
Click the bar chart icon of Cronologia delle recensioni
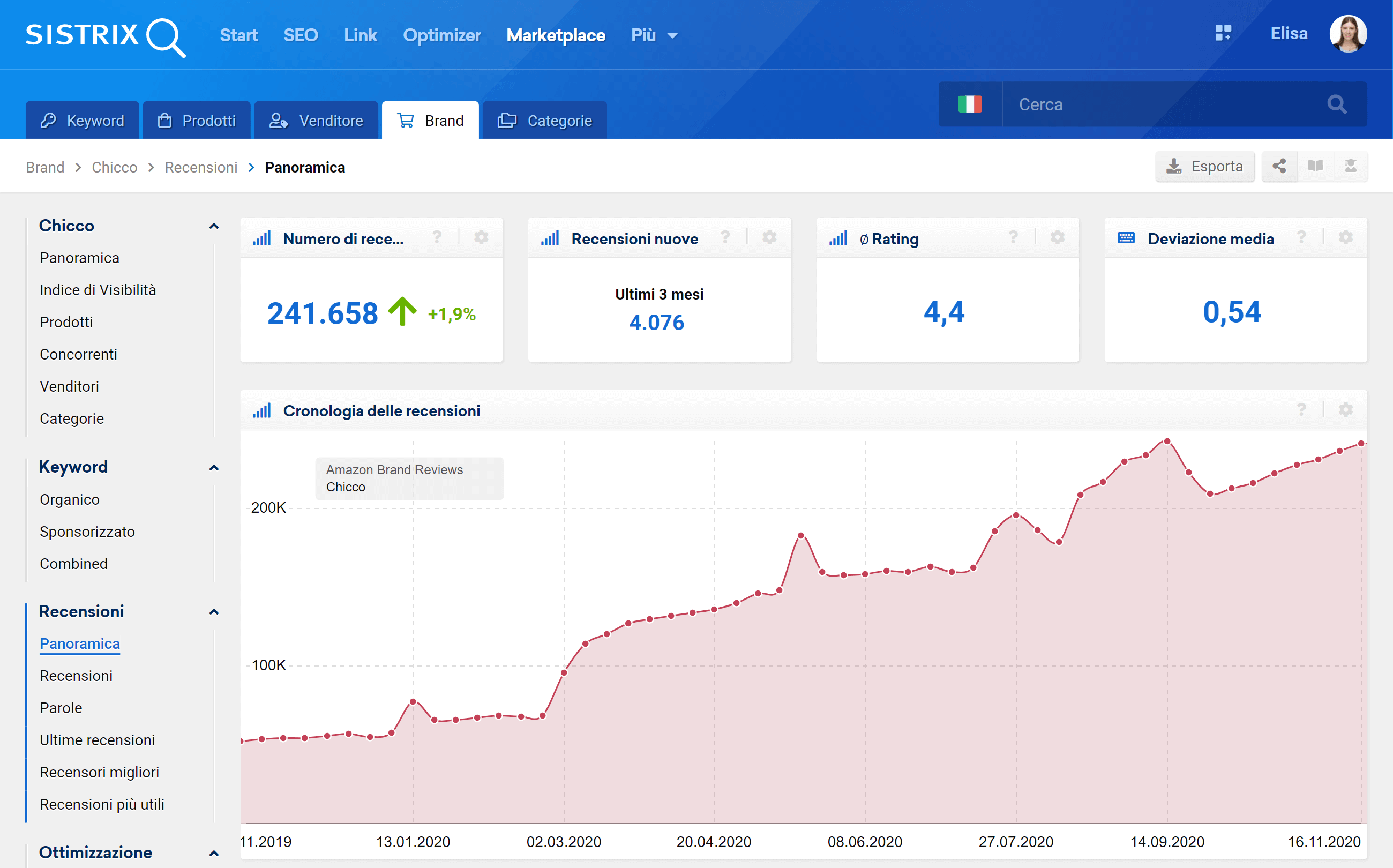[x=262, y=410]
